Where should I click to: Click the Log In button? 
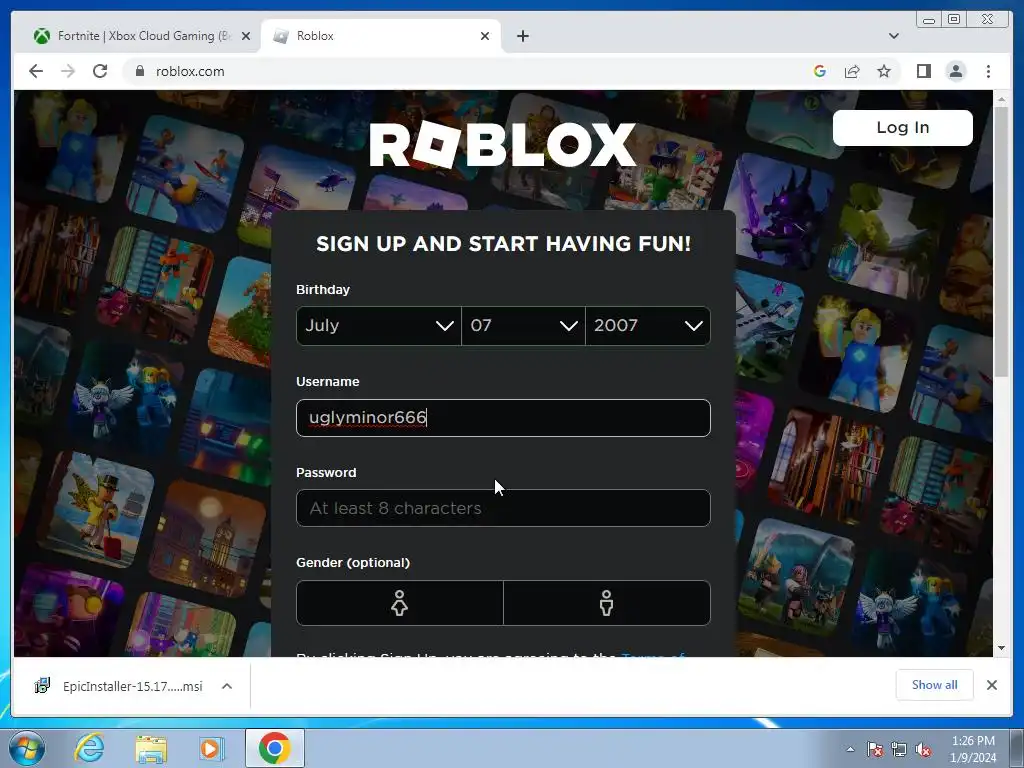pyautogui.click(x=903, y=127)
